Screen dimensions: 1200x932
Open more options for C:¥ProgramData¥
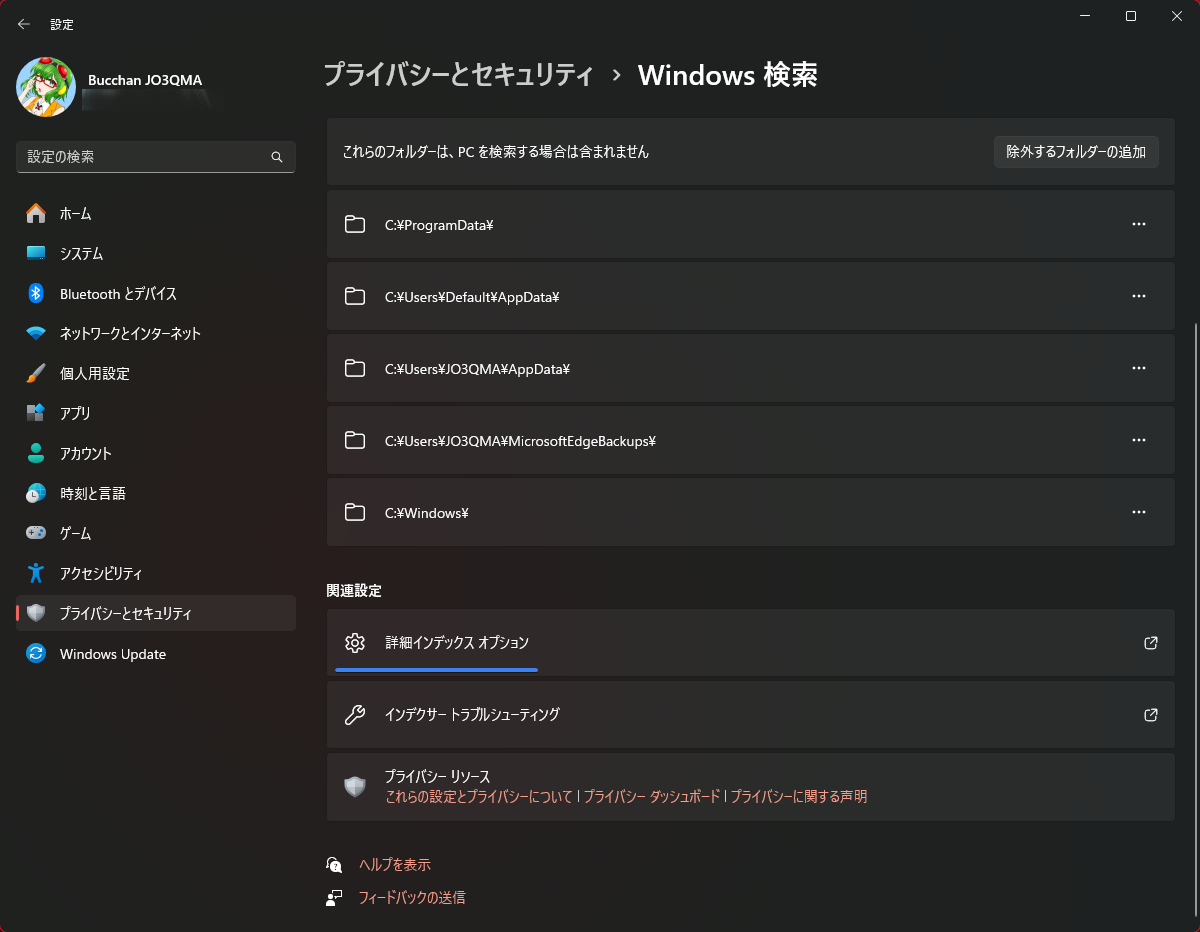point(1138,224)
